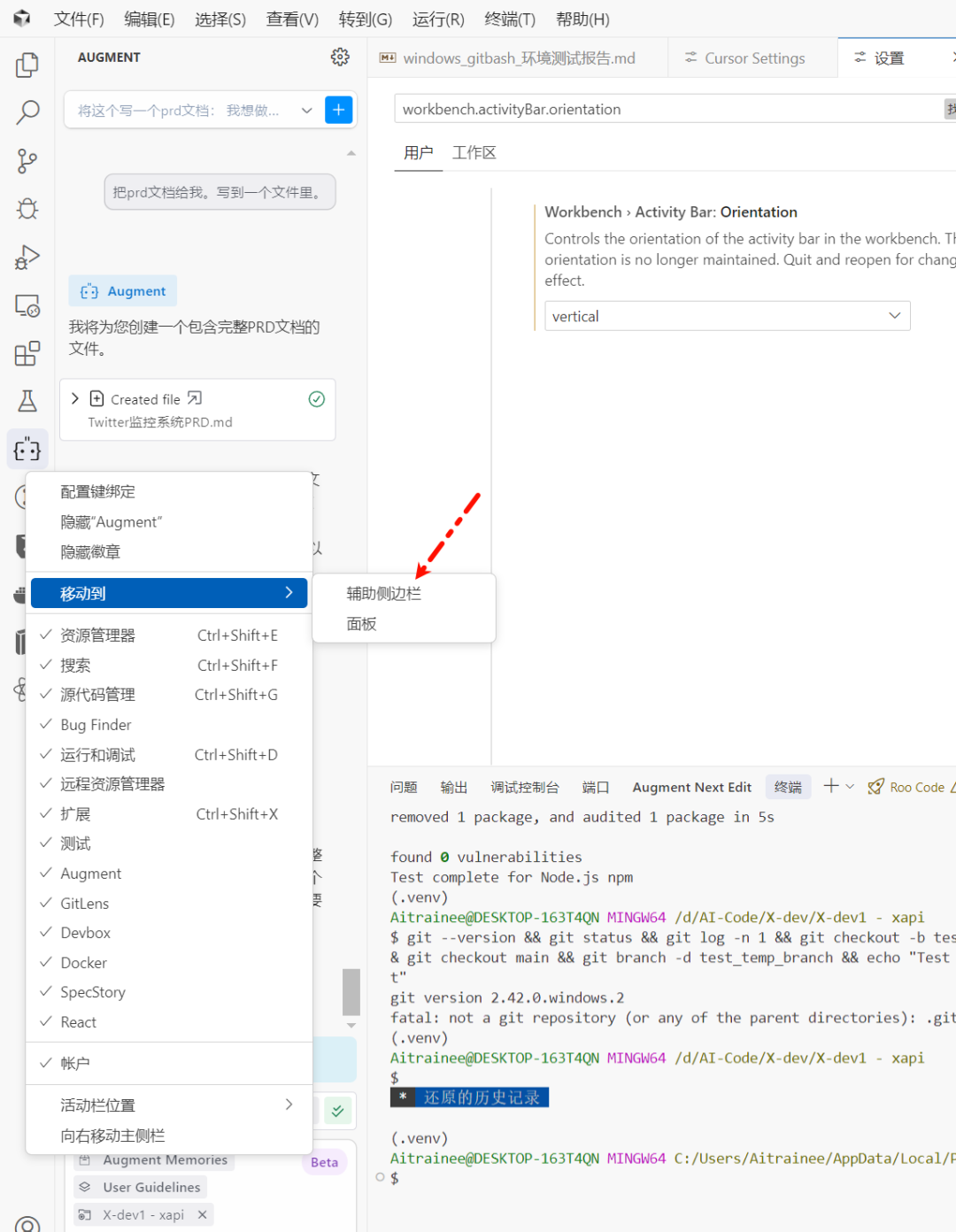Open the Testing flask icon

click(x=27, y=401)
